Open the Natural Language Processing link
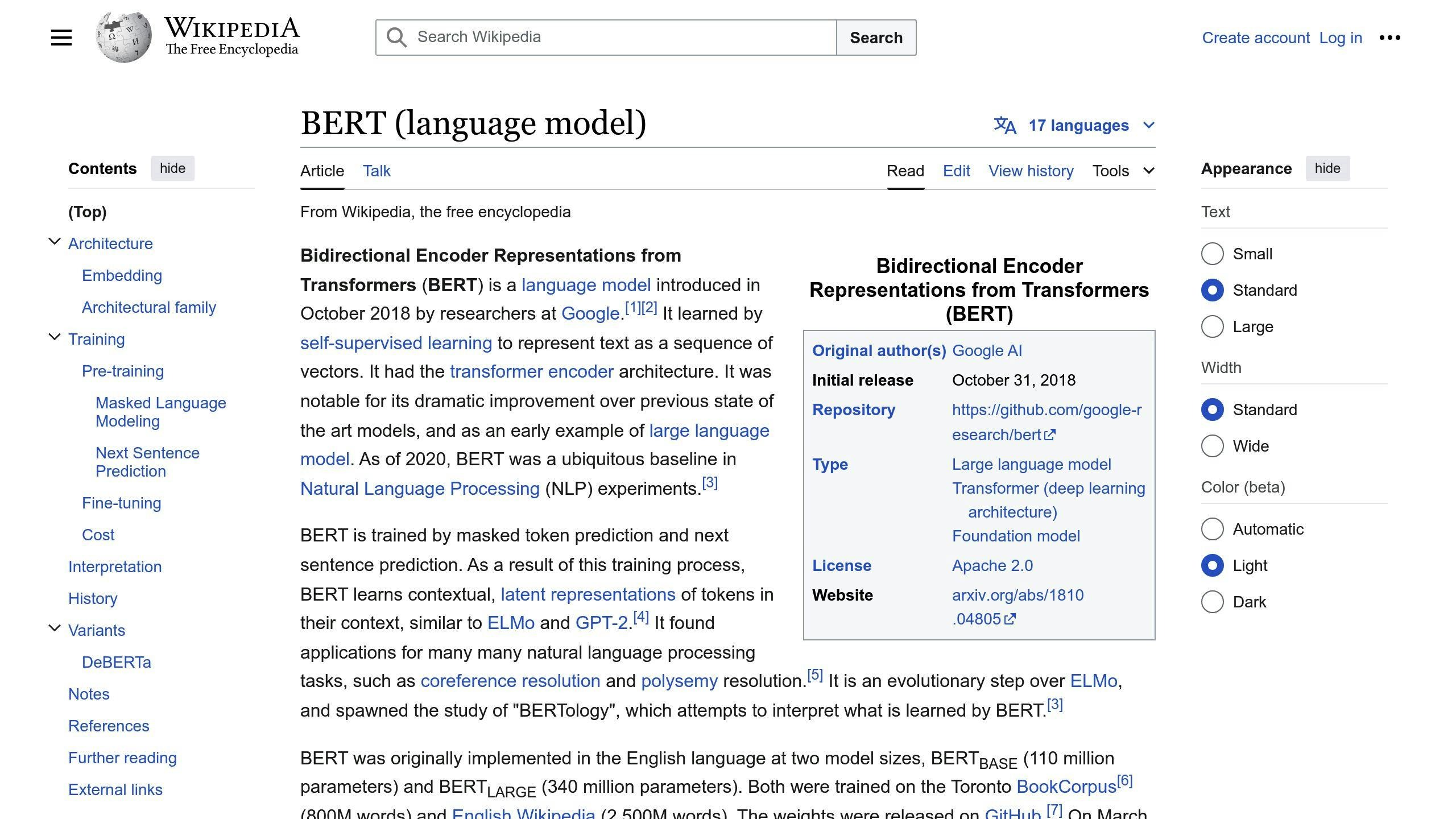The width and height of the screenshot is (1456, 819). pyautogui.click(x=420, y=489)
